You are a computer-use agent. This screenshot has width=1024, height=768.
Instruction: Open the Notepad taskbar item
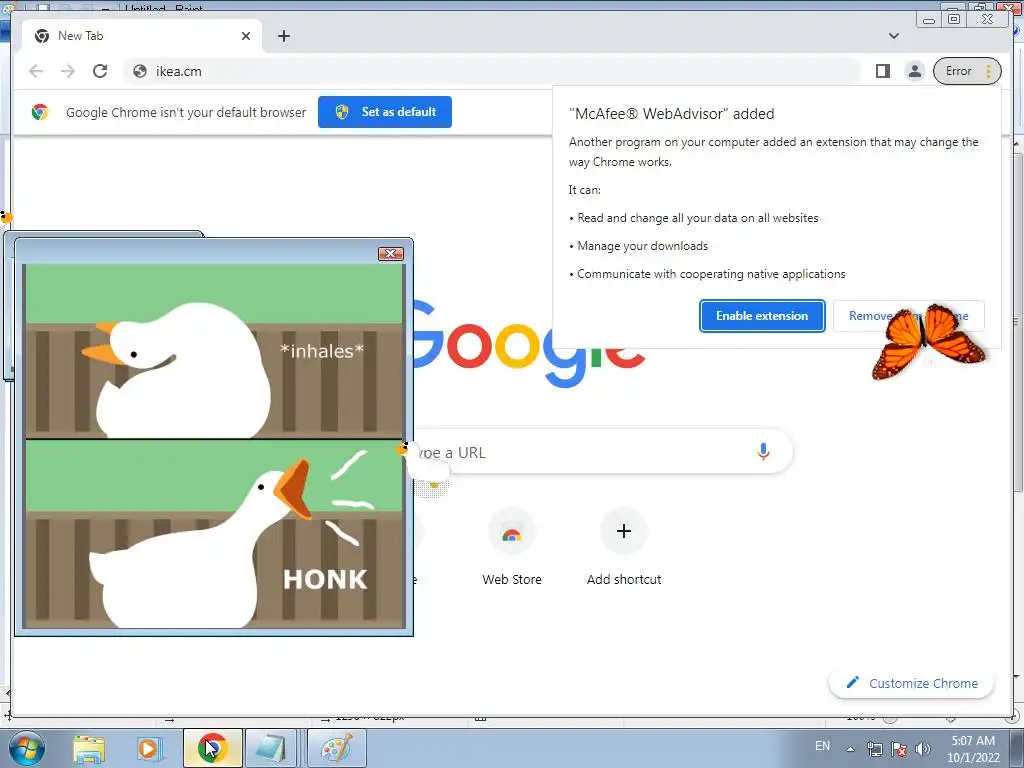tap(270, 748)
